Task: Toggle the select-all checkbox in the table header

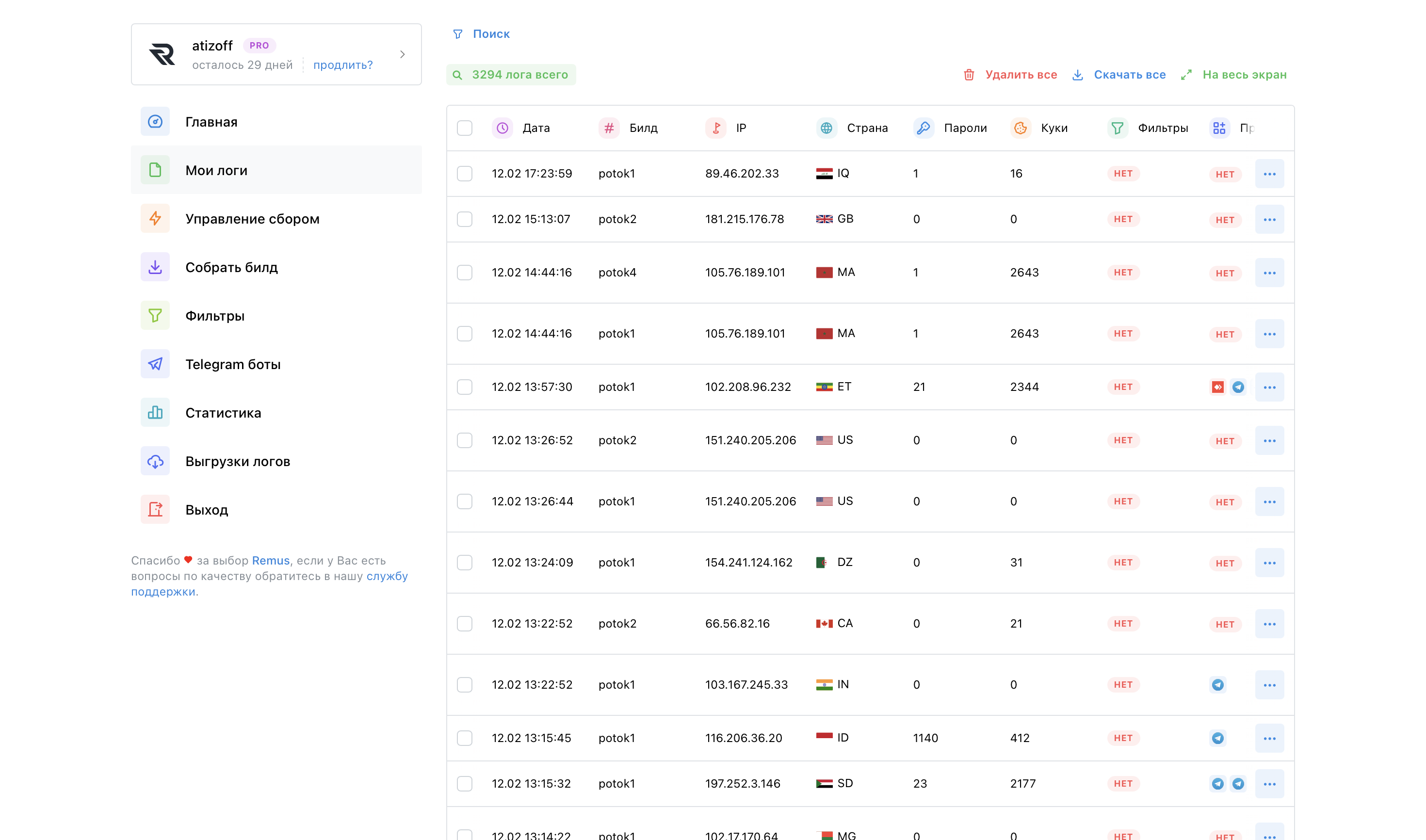Action: pyautogui.click(x=465, y=128)
